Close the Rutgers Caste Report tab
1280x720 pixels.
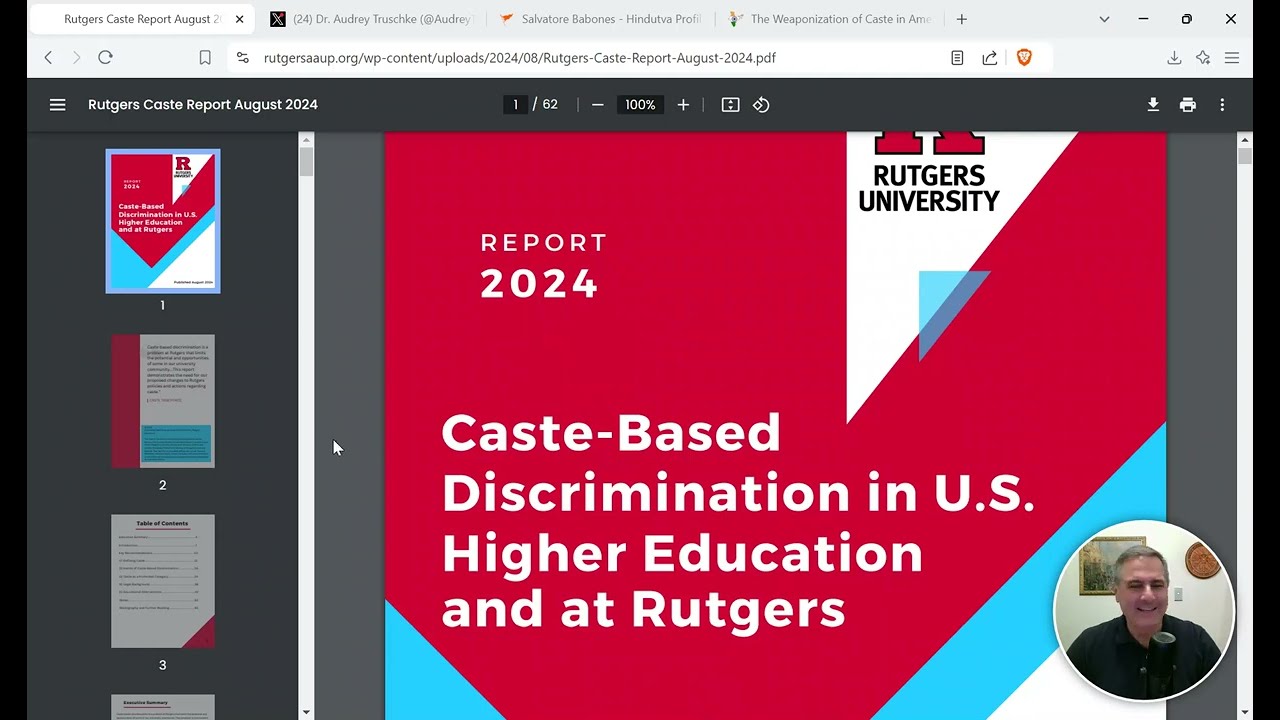pos(239,19)
